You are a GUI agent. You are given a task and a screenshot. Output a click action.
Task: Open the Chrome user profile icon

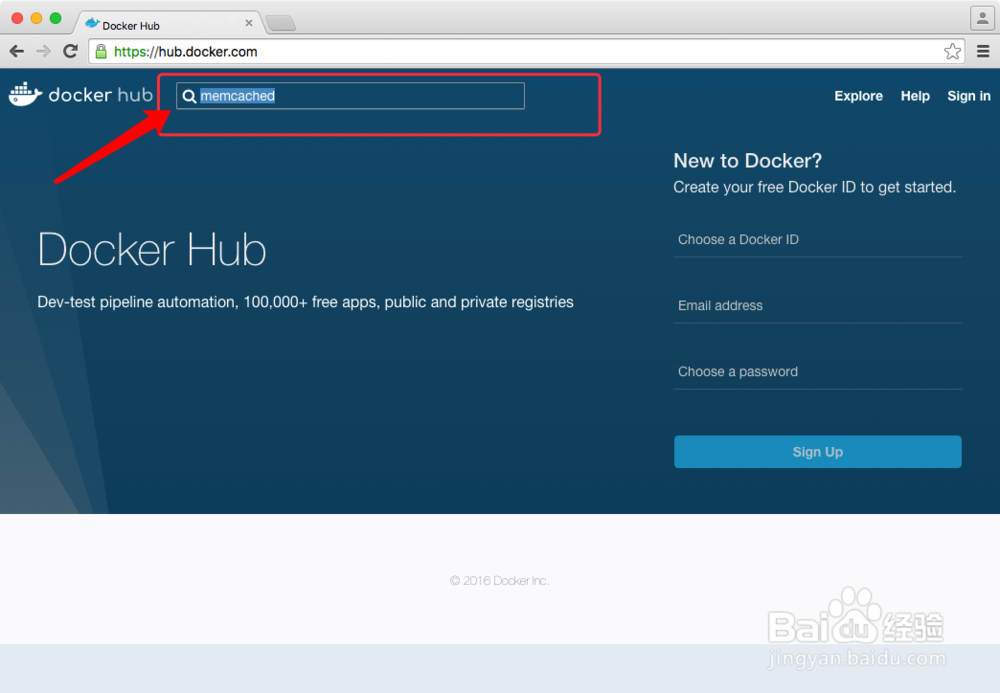tap(982, 18)
